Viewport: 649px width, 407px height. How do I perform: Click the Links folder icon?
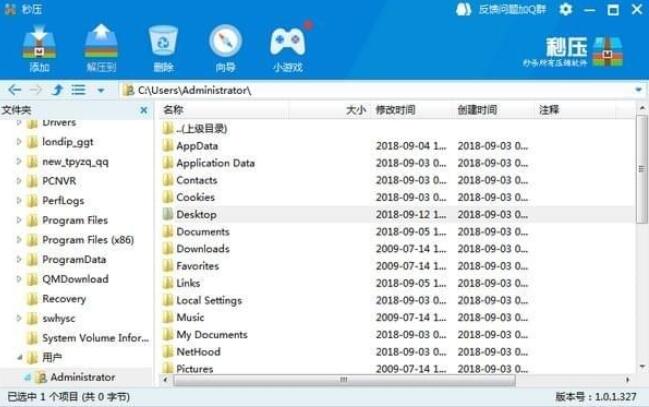168,283
